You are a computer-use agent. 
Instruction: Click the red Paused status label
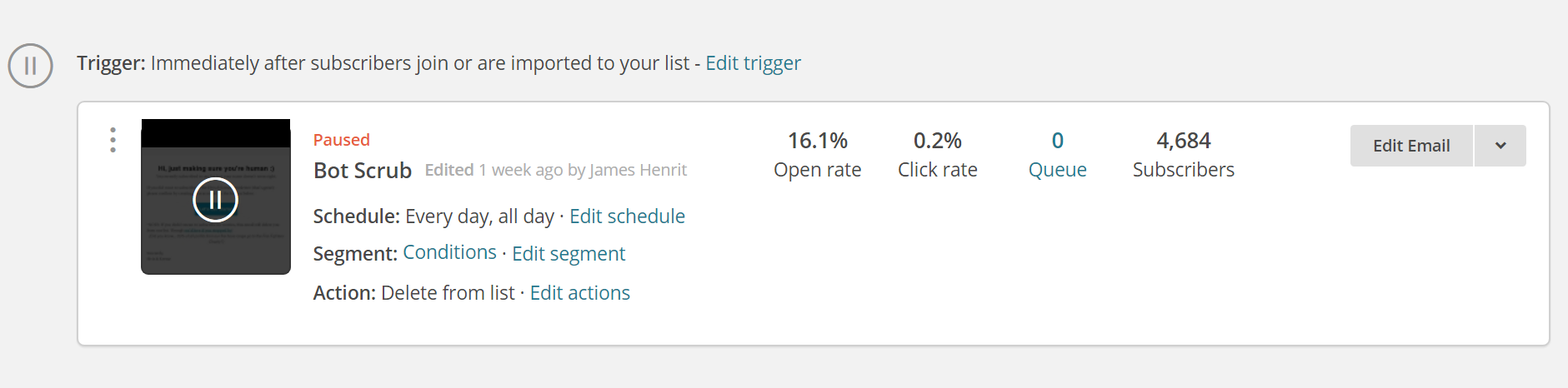342,140
